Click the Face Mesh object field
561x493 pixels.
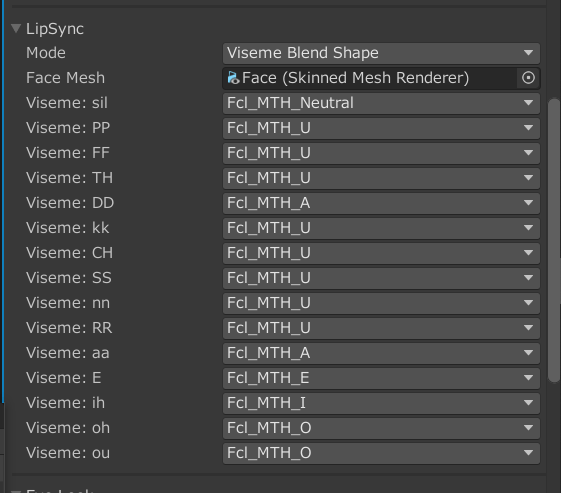(x=370, y=78)
